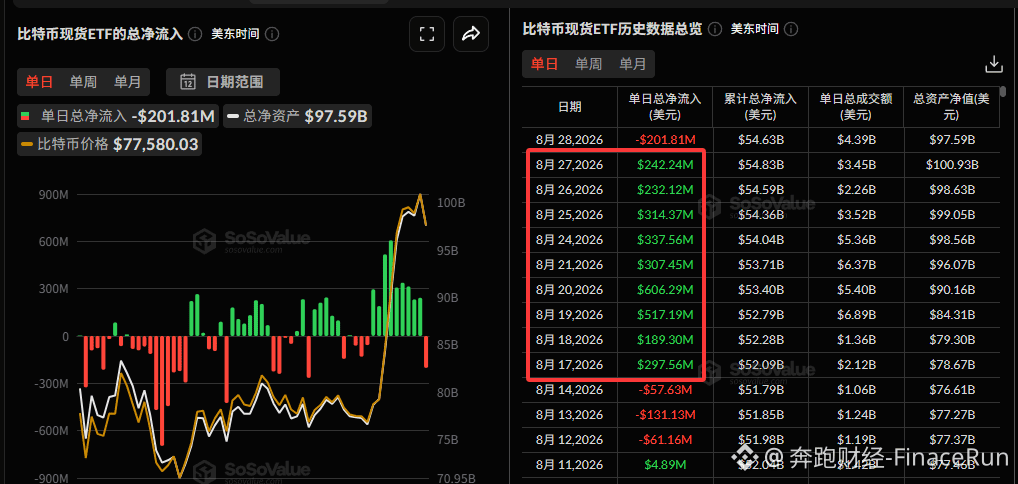Select 单周 tab in the history table
The width and height of the screenshot is (1018, 484).
[x=588, y=64]
